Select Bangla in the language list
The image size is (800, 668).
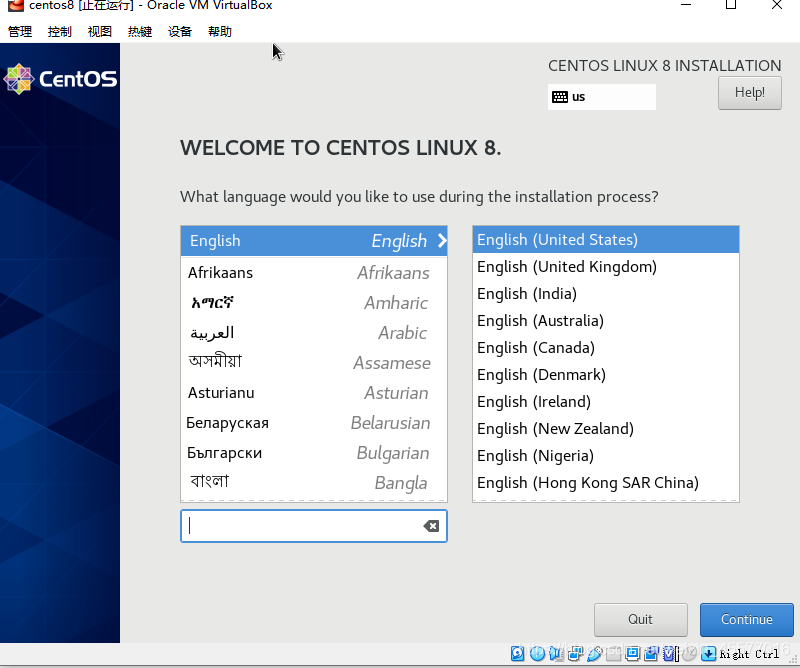(314, 483)
